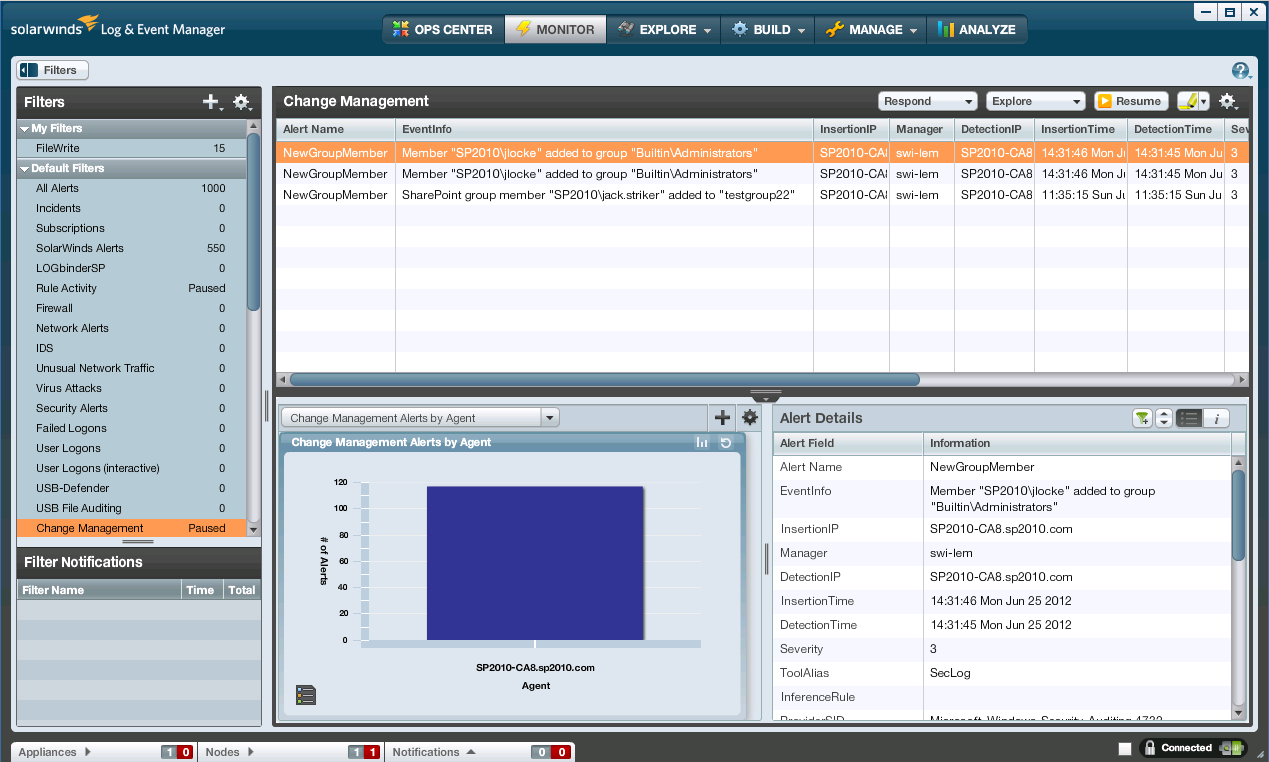This screenshot has width=1269, height=762.
Task: Open the Build menu
Action: click(768, 29)
